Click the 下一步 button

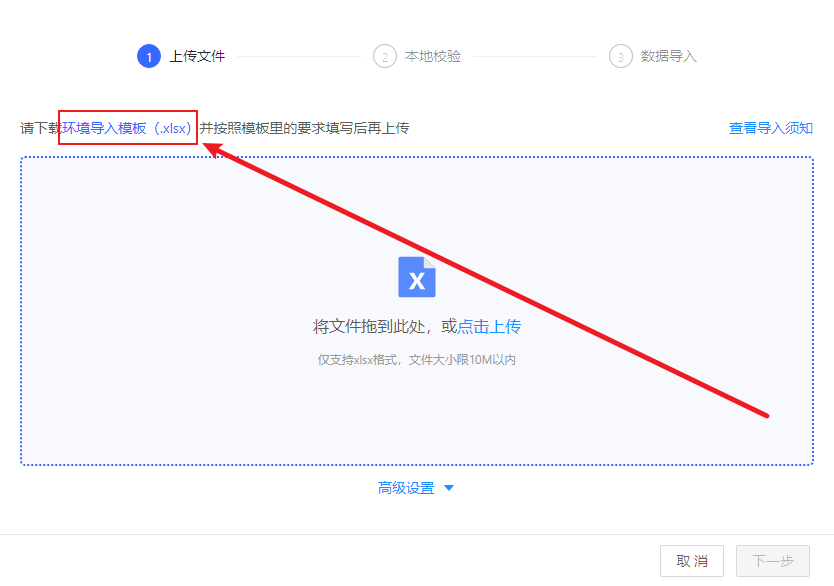pos(773,561)
